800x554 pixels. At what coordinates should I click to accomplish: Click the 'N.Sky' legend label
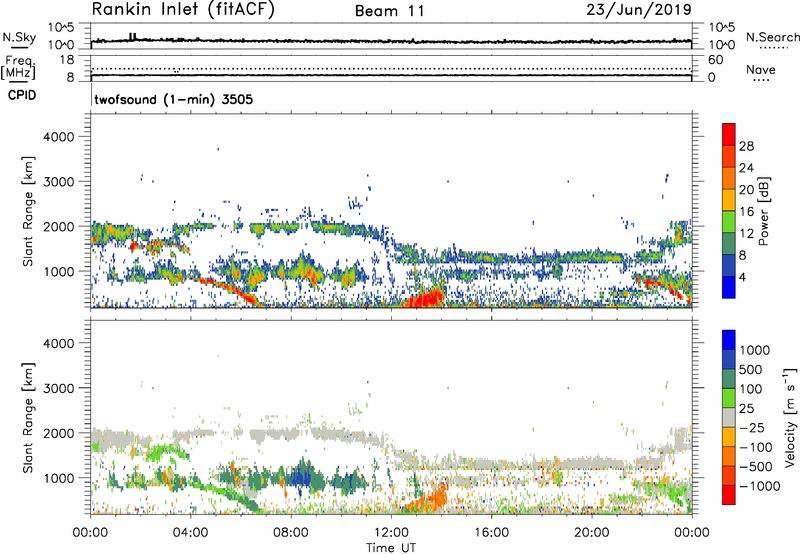pyautogui.click(x=19, y=37)
